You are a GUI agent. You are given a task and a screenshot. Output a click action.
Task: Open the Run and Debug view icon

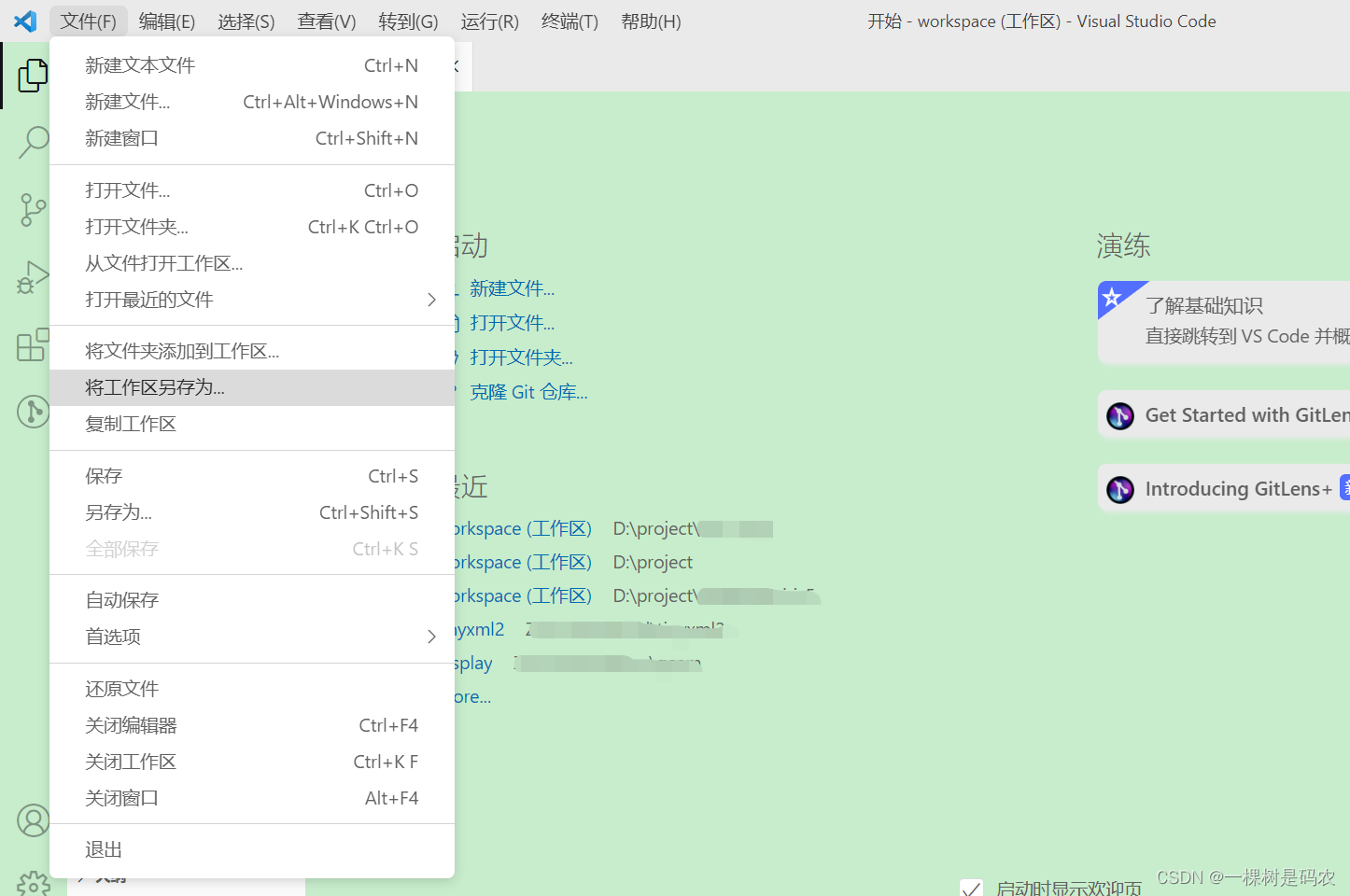click(33, 277)
